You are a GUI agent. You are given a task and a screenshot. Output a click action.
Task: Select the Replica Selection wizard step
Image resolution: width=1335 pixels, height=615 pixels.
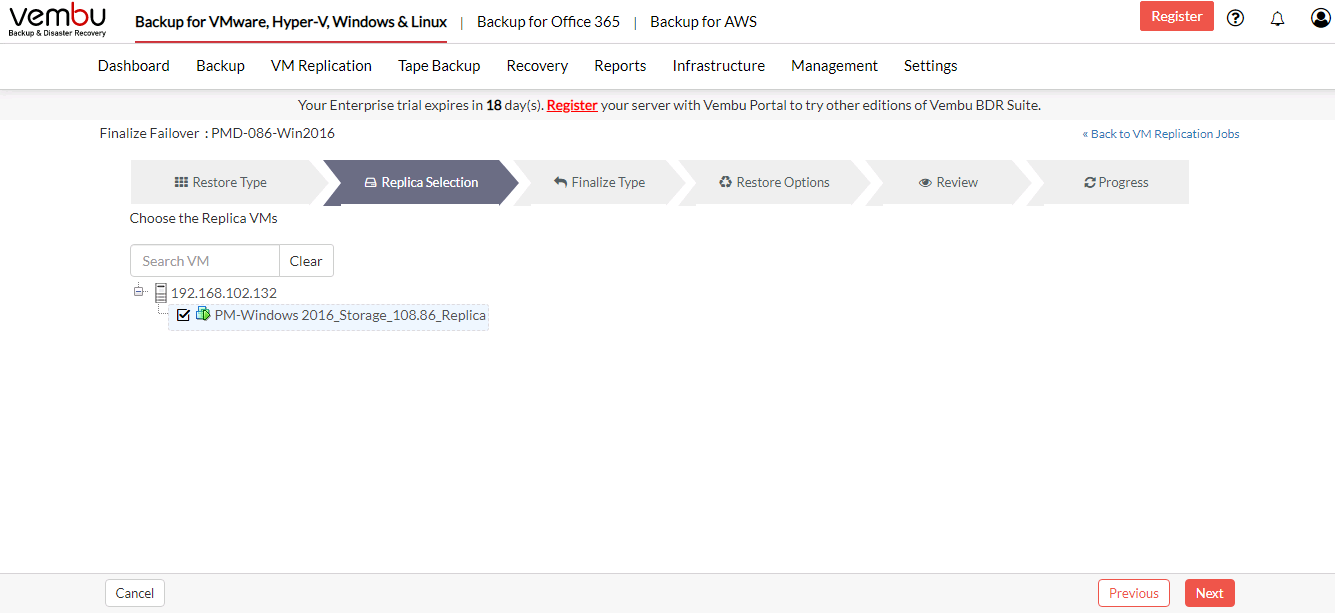click(x=421, y=182)
